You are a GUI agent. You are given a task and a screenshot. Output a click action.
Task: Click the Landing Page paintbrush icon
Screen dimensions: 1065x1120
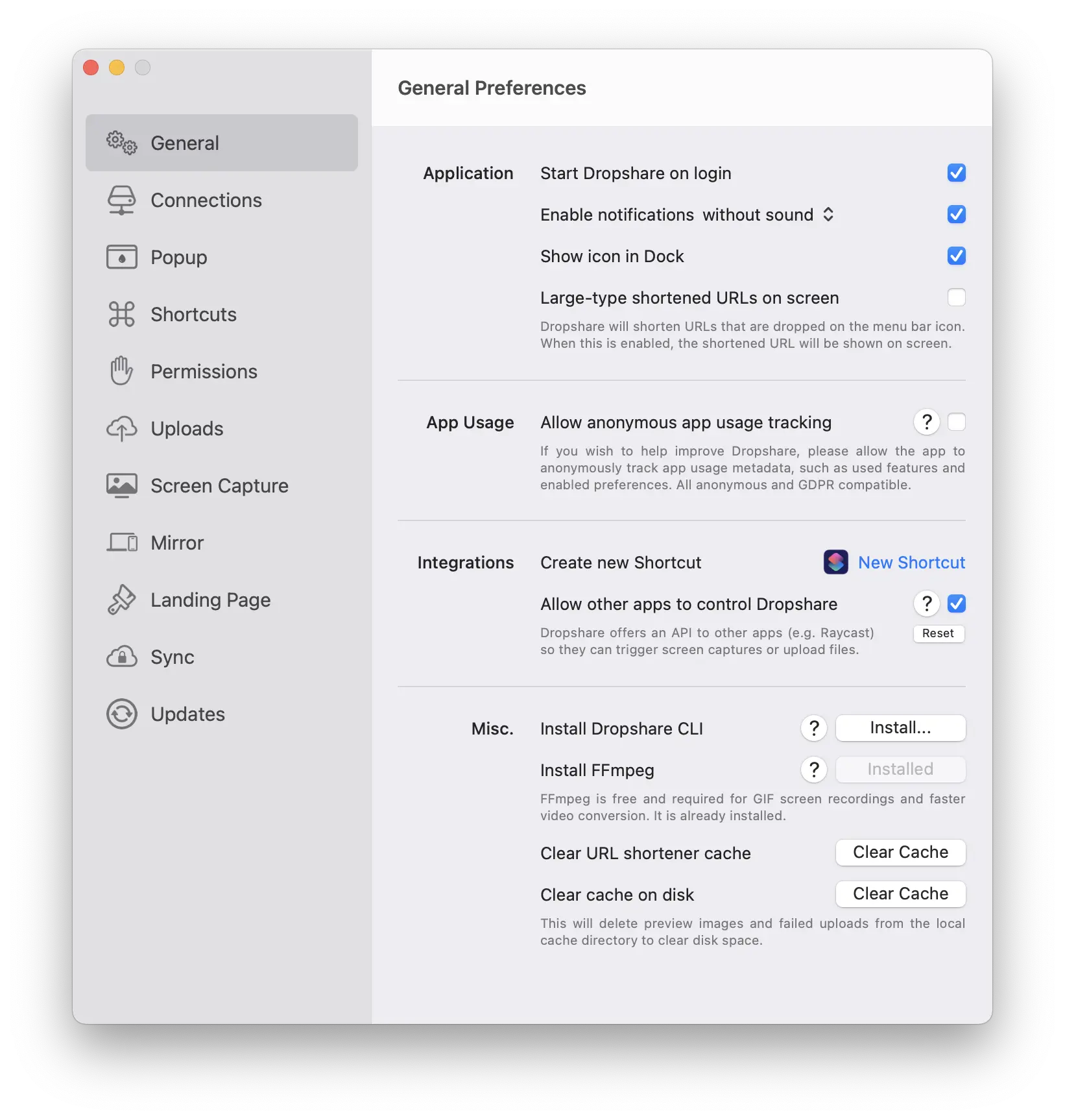tap(121, 600)
